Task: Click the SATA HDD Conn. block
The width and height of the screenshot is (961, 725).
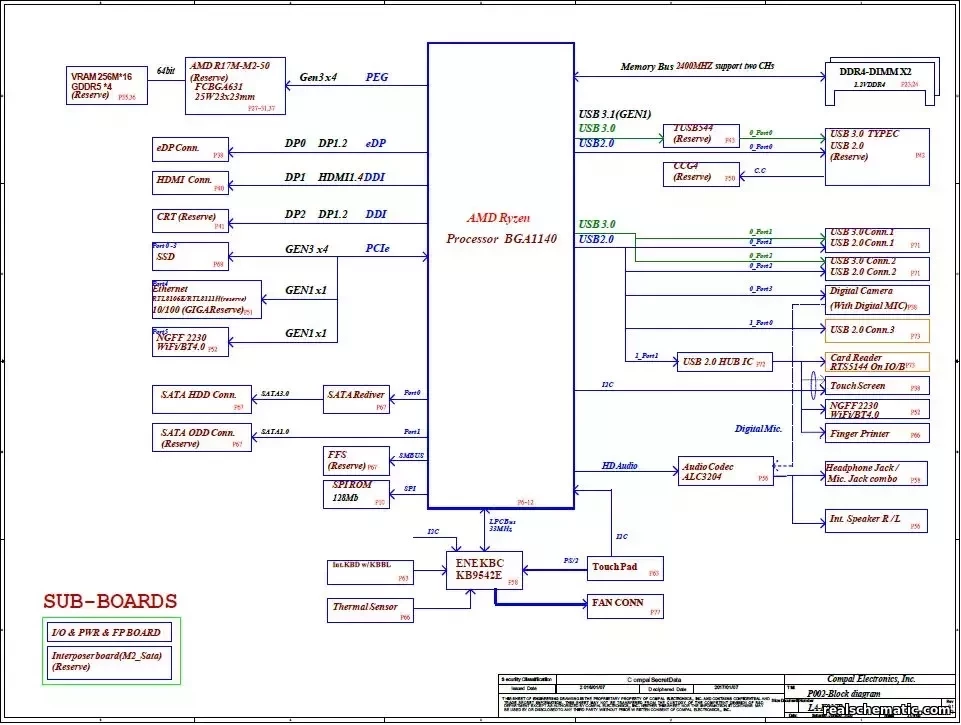Action: (201, 399)
